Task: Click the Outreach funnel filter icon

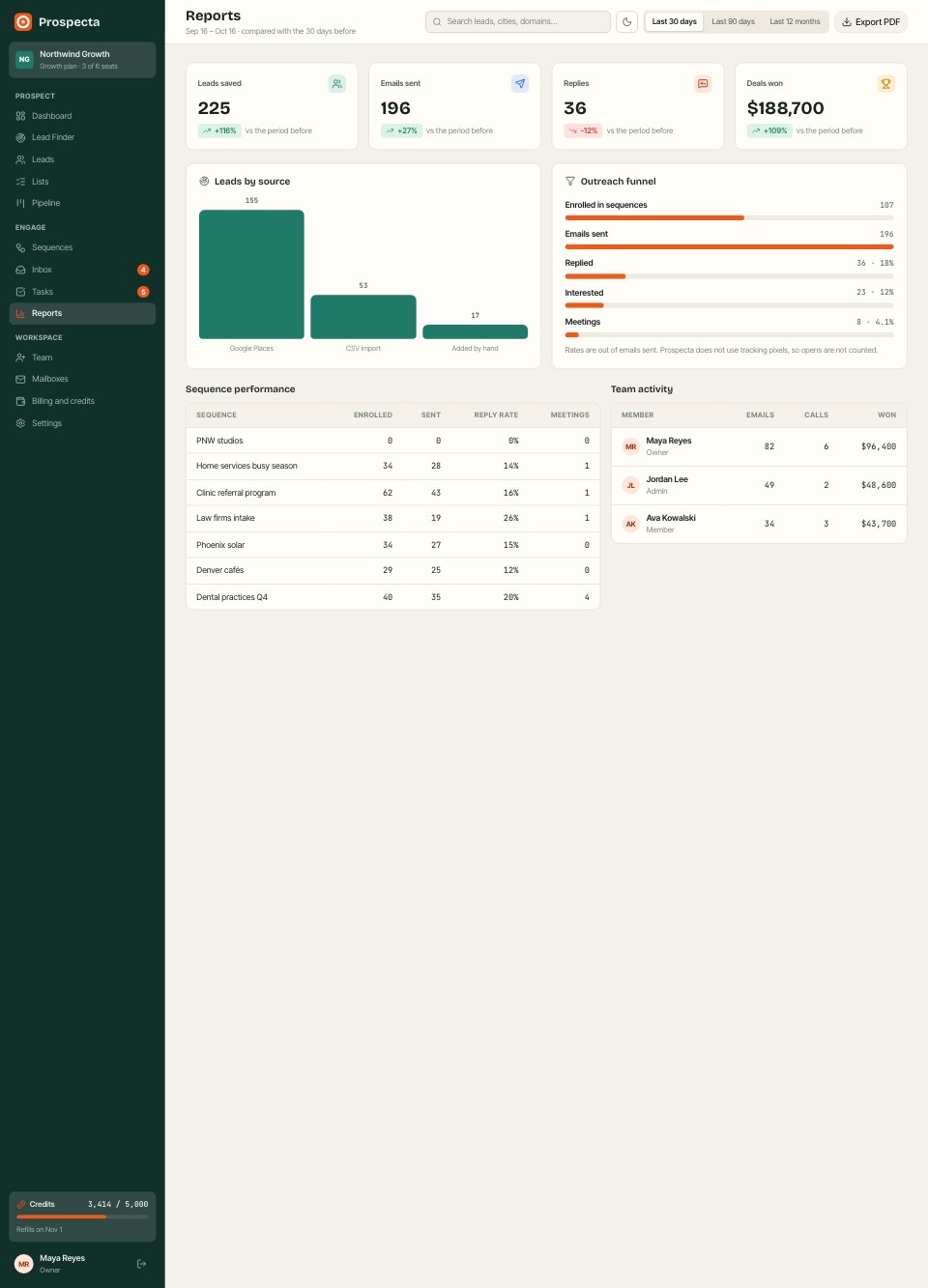Action: 570,181
